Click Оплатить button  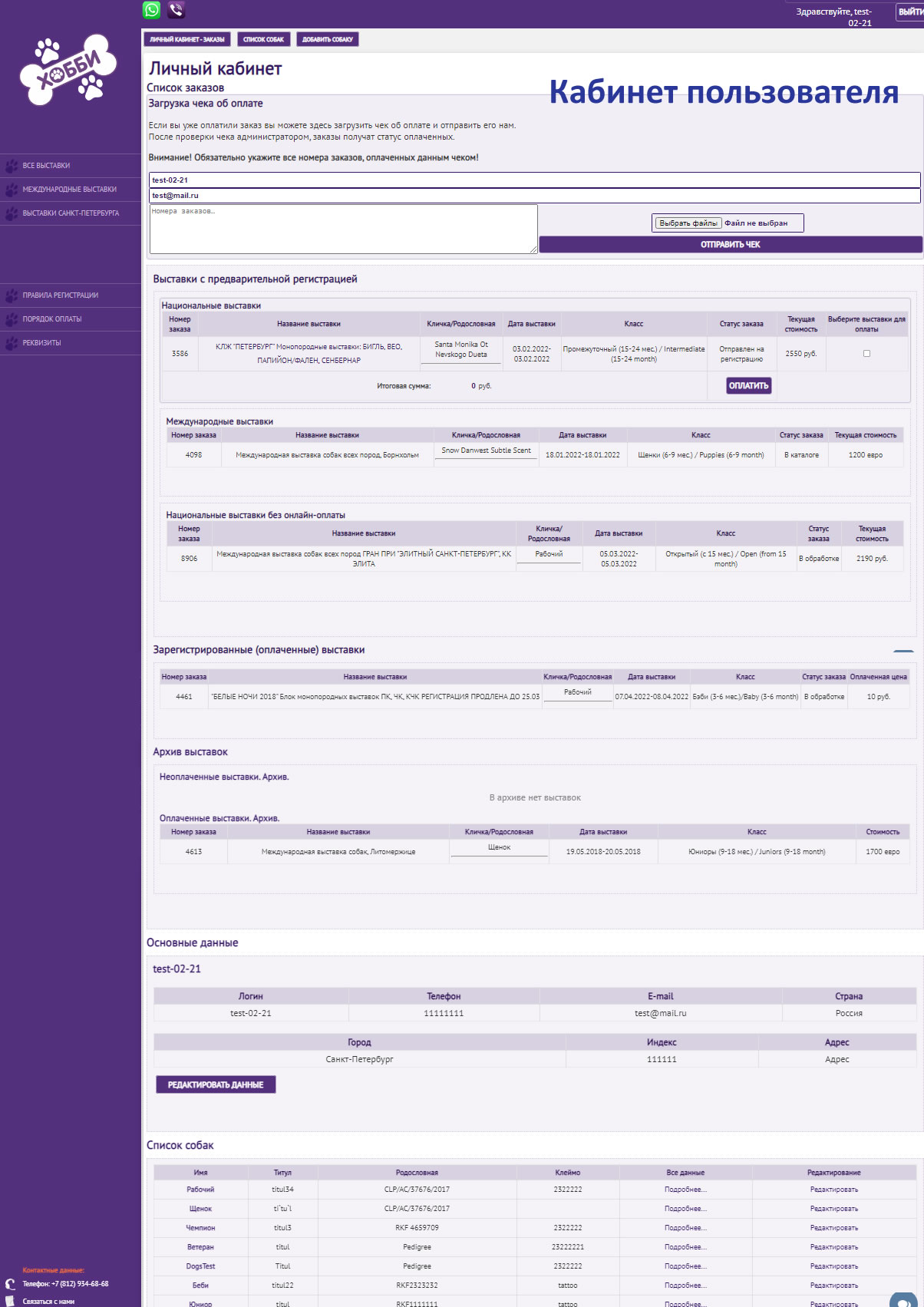[x=748, y=386]
